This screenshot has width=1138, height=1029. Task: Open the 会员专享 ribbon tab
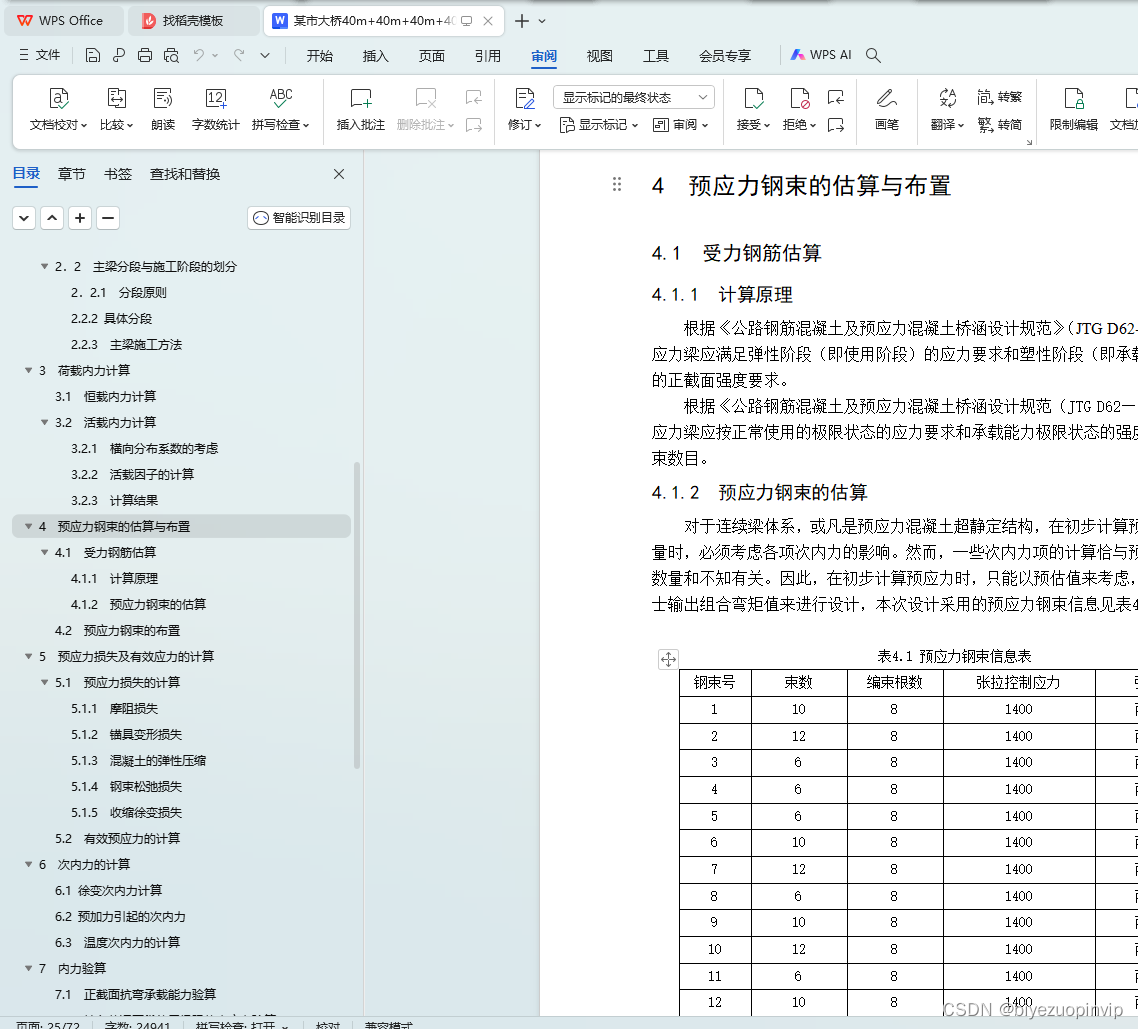[724, 56]
